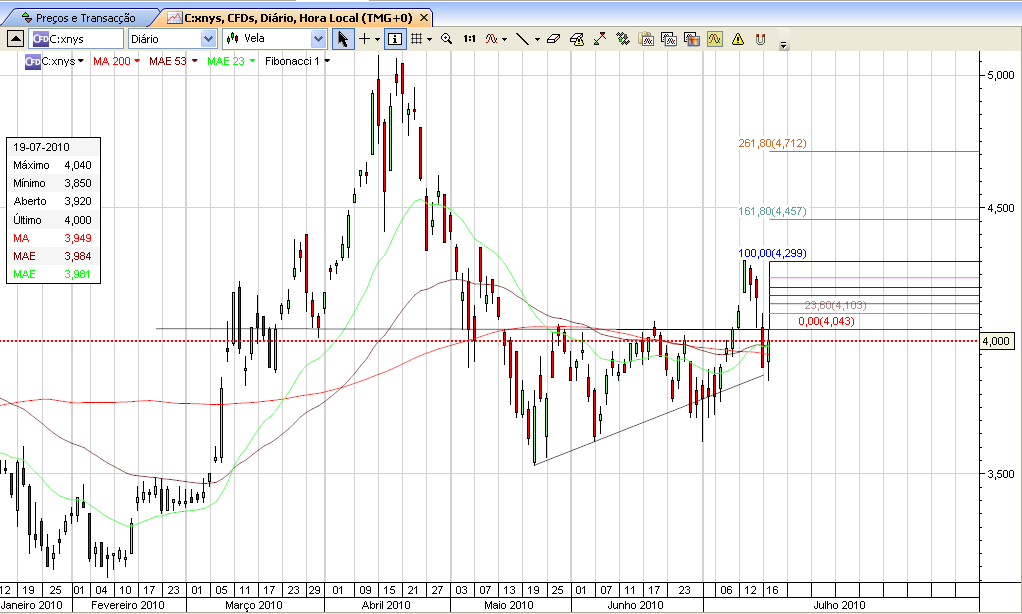Click the erase-all warning eraser icon

(577, 39)
